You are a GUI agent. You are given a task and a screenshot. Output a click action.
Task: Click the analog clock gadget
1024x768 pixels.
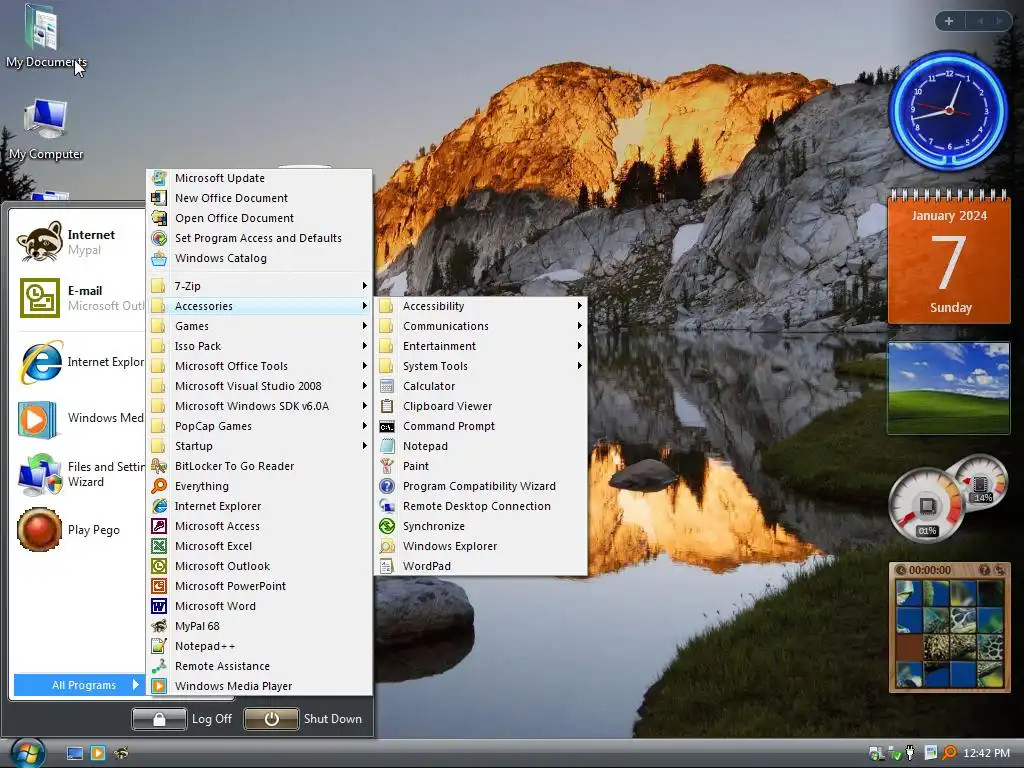(949, 110)
